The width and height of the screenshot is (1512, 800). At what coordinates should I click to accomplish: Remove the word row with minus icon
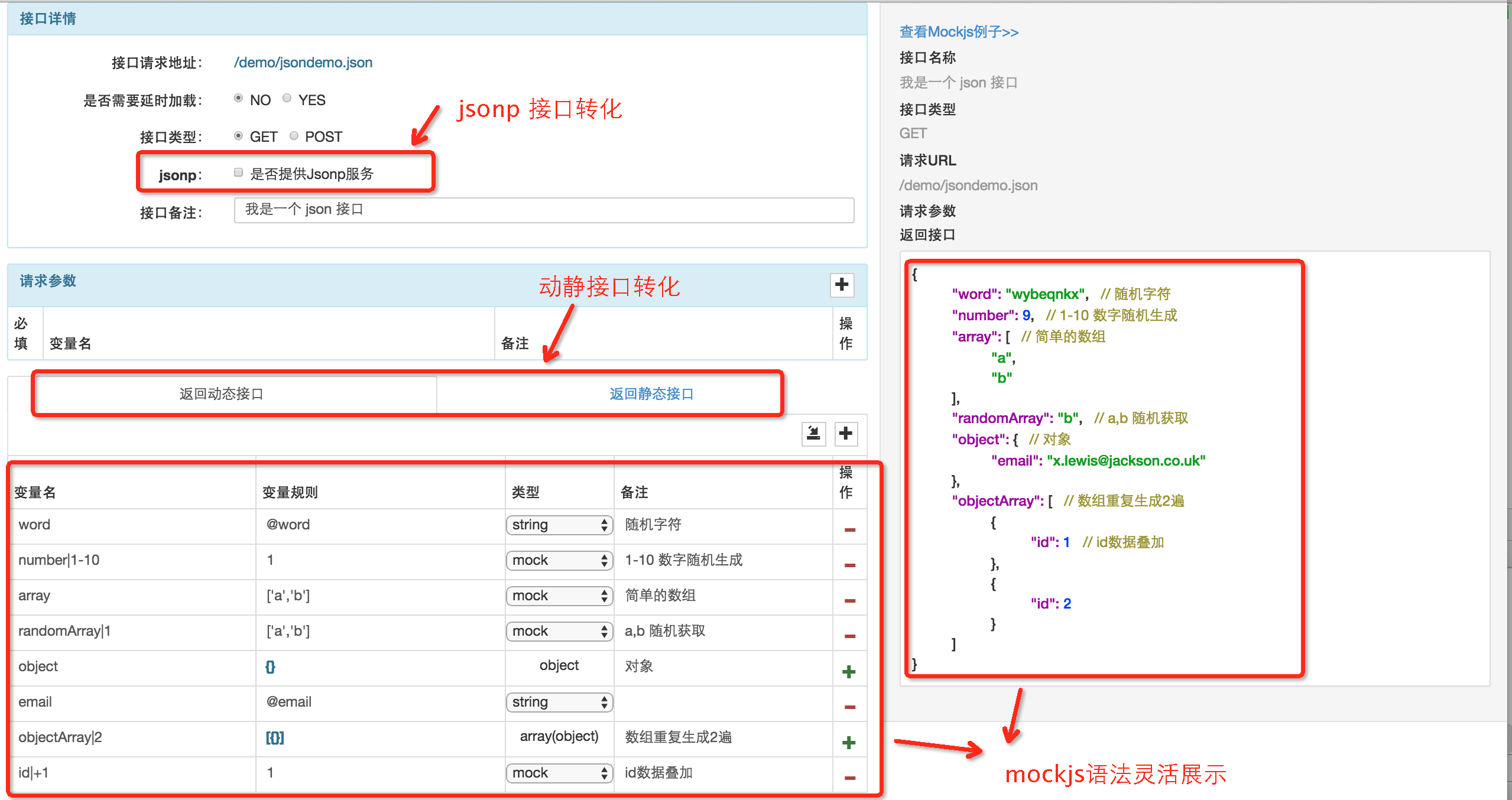click(849, 529)
